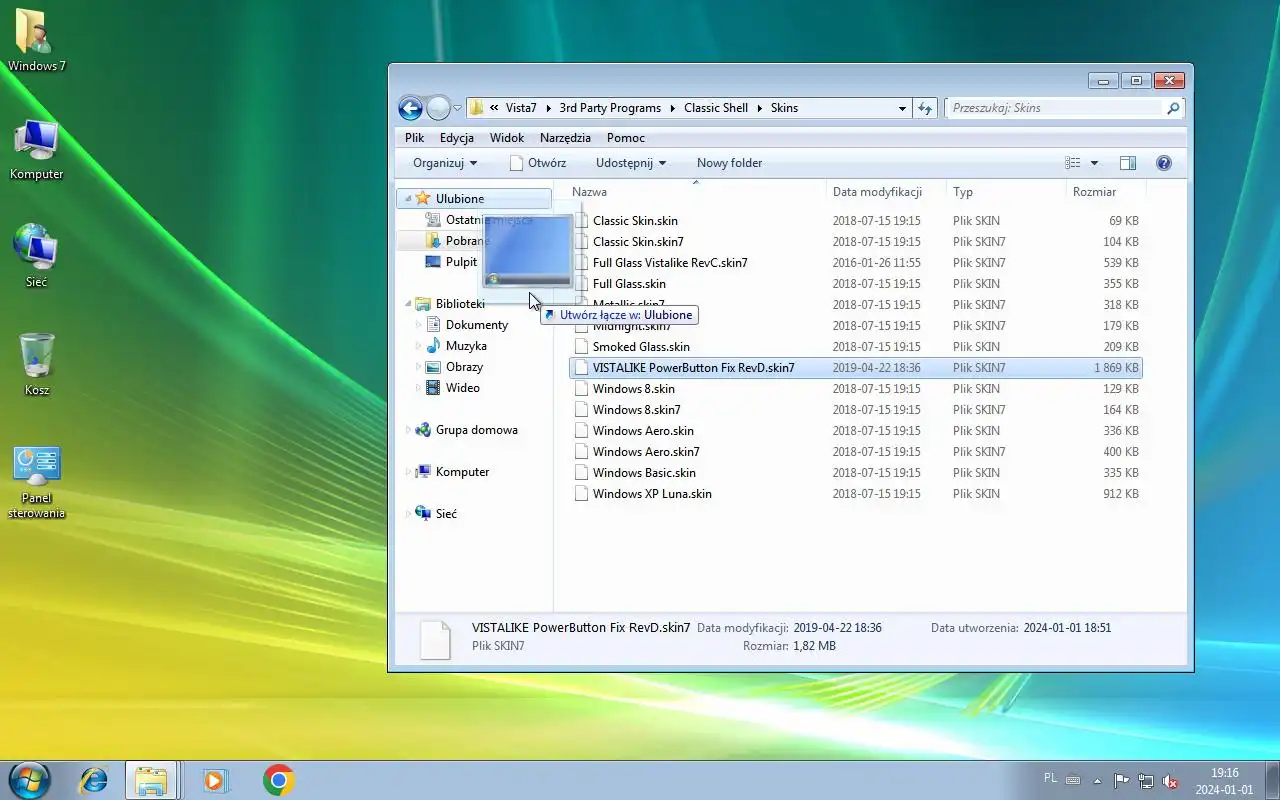Show hidden tray icons arrow

click(1097, 781)
